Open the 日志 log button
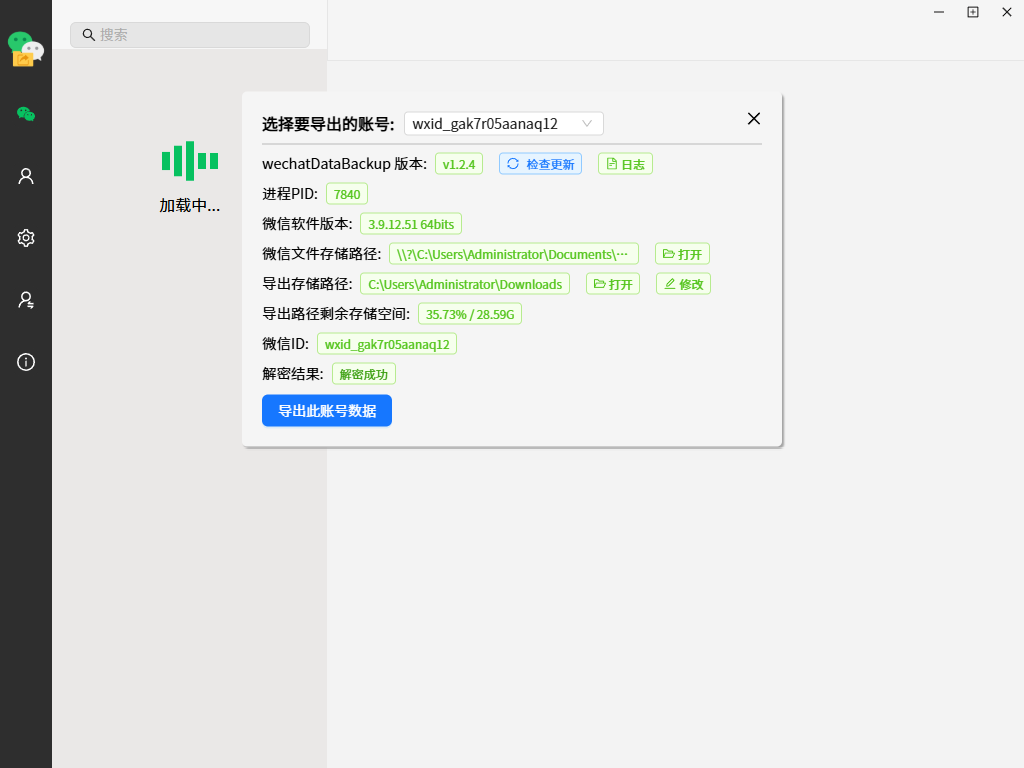Viewport: 1024px width, 768px height. (625, 164)
